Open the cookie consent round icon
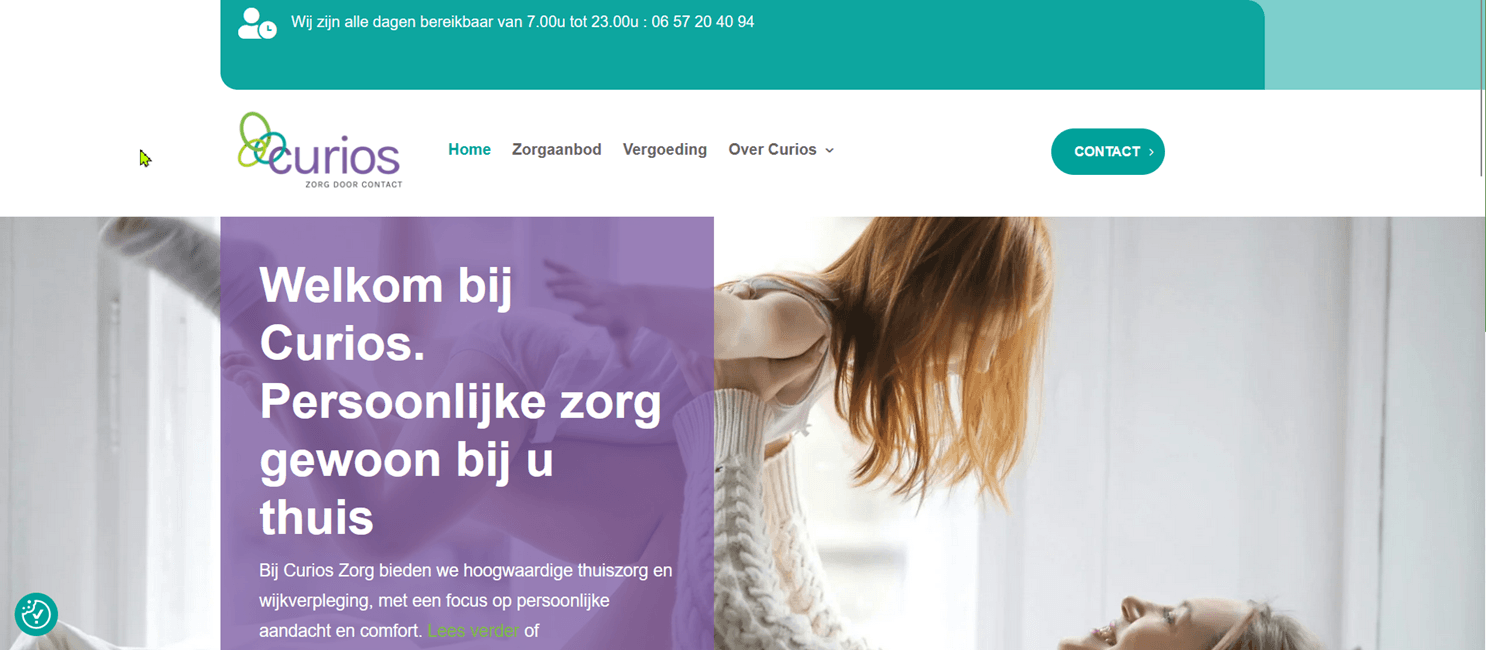The image size is (1486, 650). pyautogui.click(x=36, y=614)
